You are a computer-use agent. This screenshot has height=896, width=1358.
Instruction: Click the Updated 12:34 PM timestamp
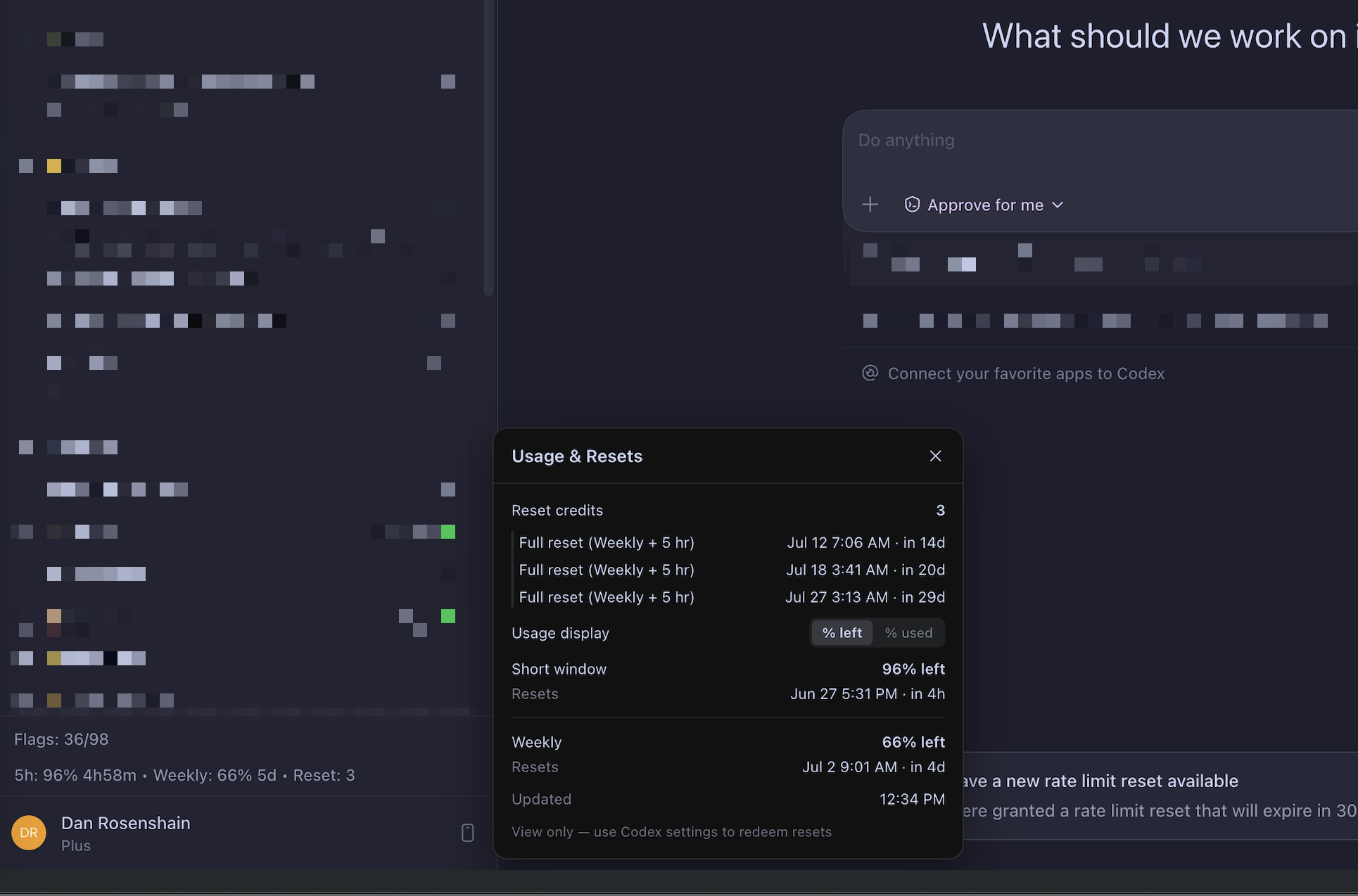pyautogui.click(x=912, y=800)
